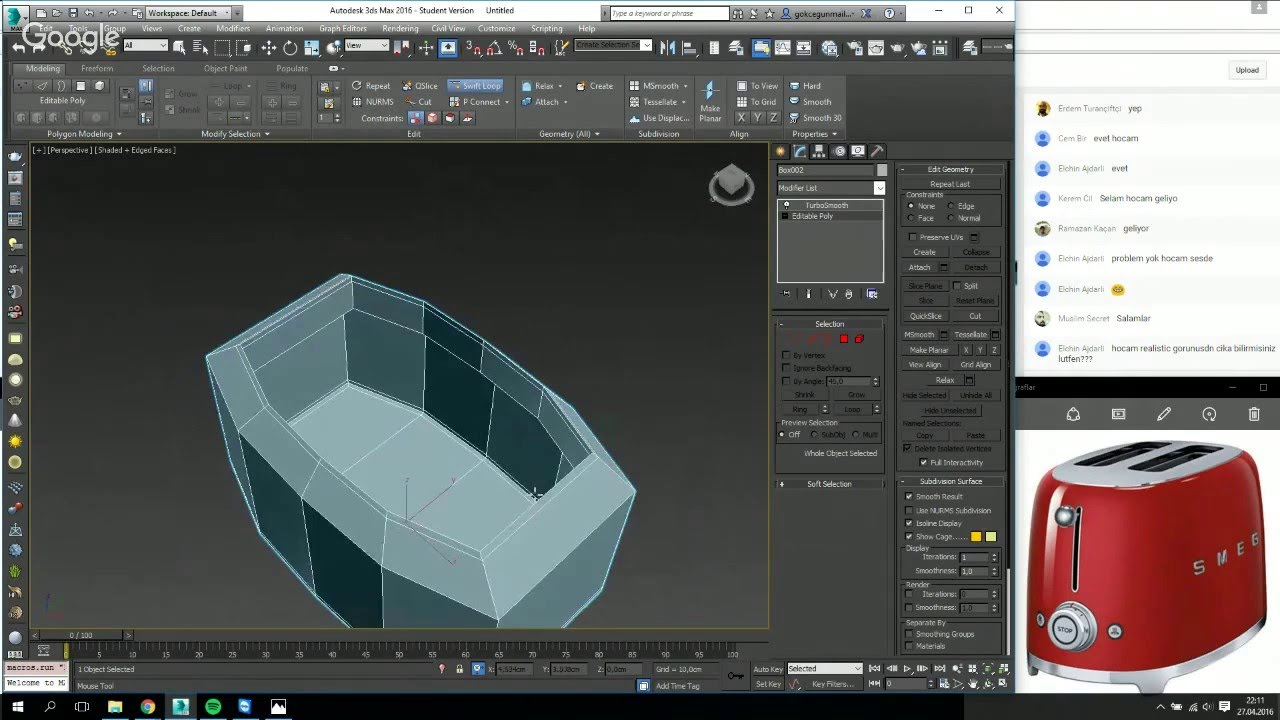Viewport: 1280px width, 720px height.
Task: Select Polygon sub-object level icon
Action: [x=844, y=339]
